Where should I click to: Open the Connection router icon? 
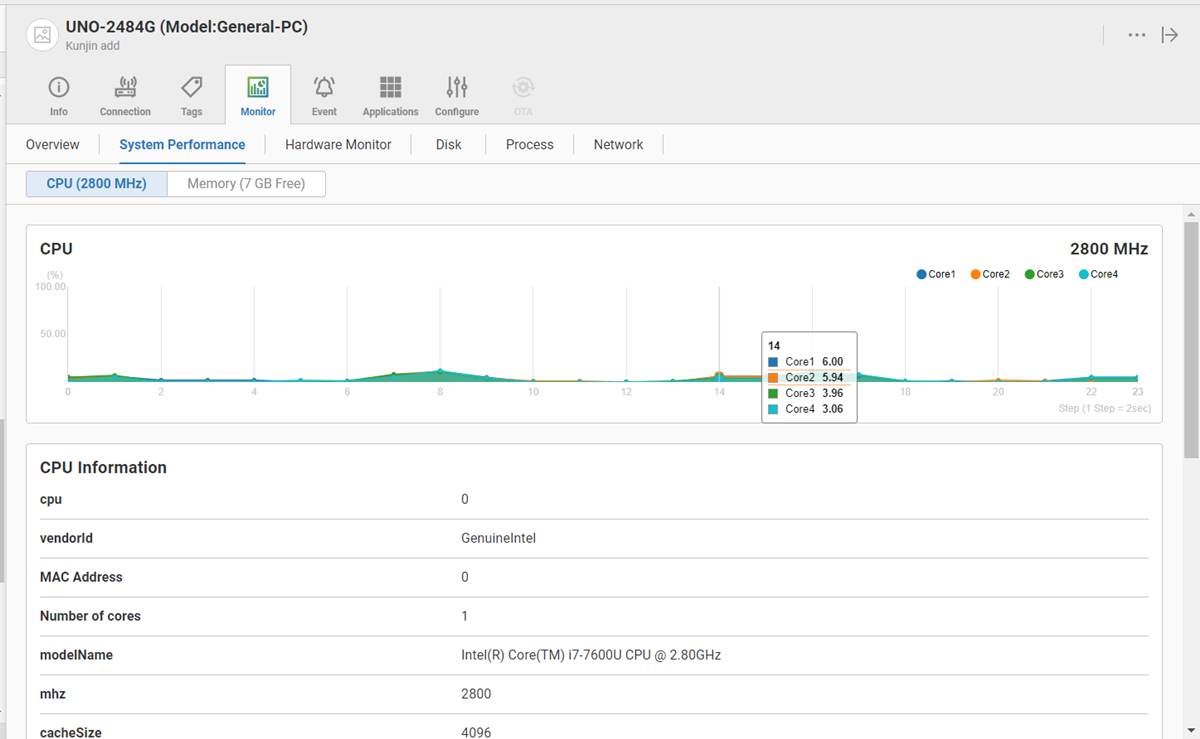pyautogui.click(x=125, y=87)
